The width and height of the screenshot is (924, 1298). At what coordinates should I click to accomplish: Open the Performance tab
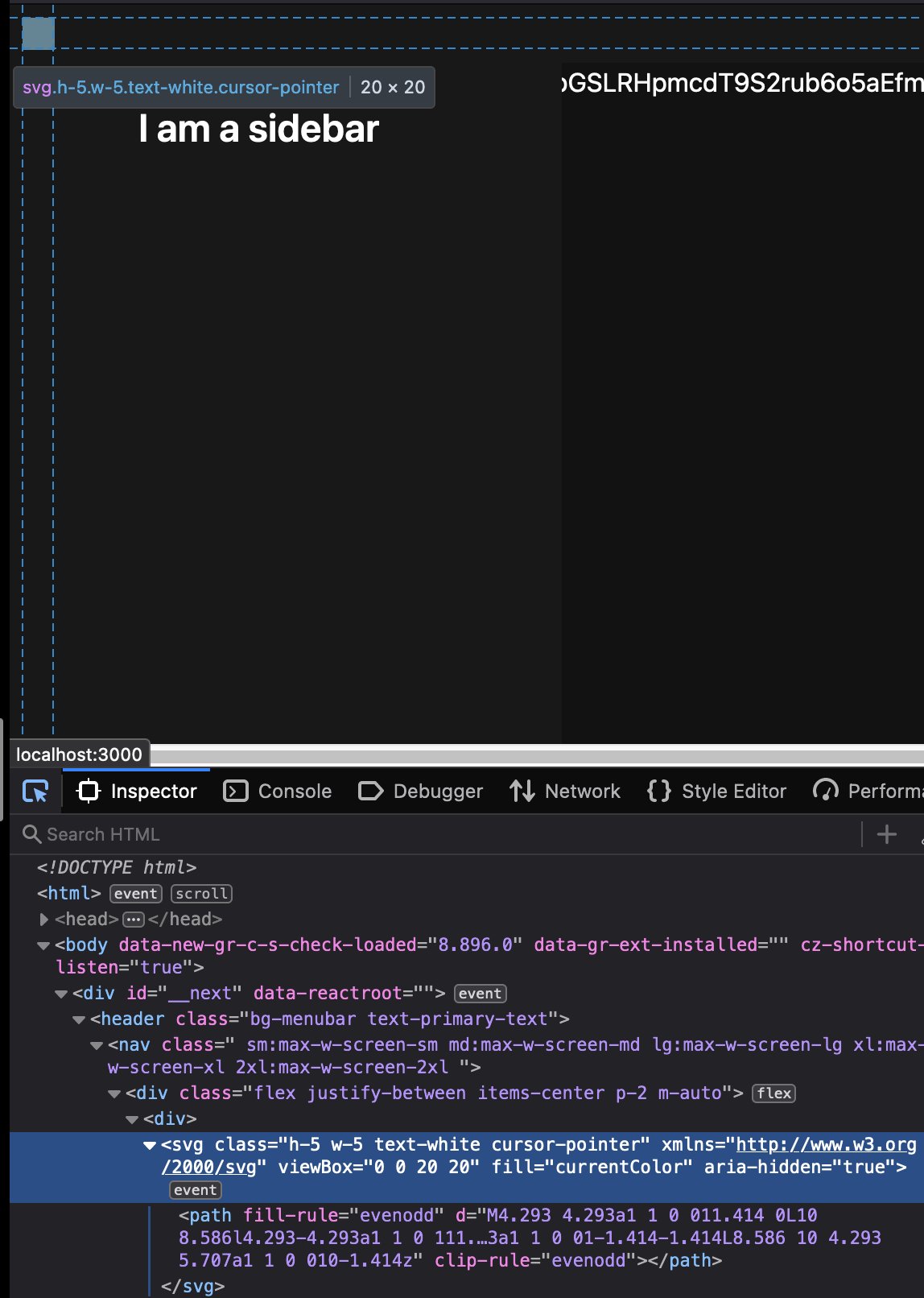coord(868,792)
